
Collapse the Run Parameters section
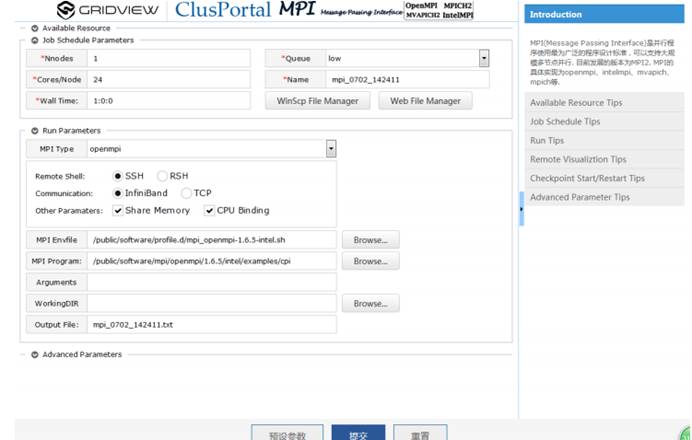(x=34, y=131)
